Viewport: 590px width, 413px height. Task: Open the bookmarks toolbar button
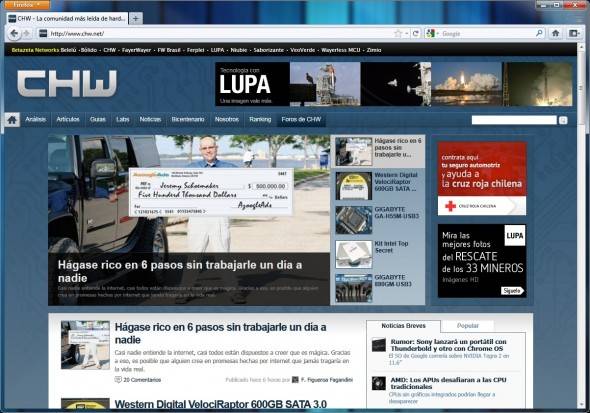[x=574, y=33]
